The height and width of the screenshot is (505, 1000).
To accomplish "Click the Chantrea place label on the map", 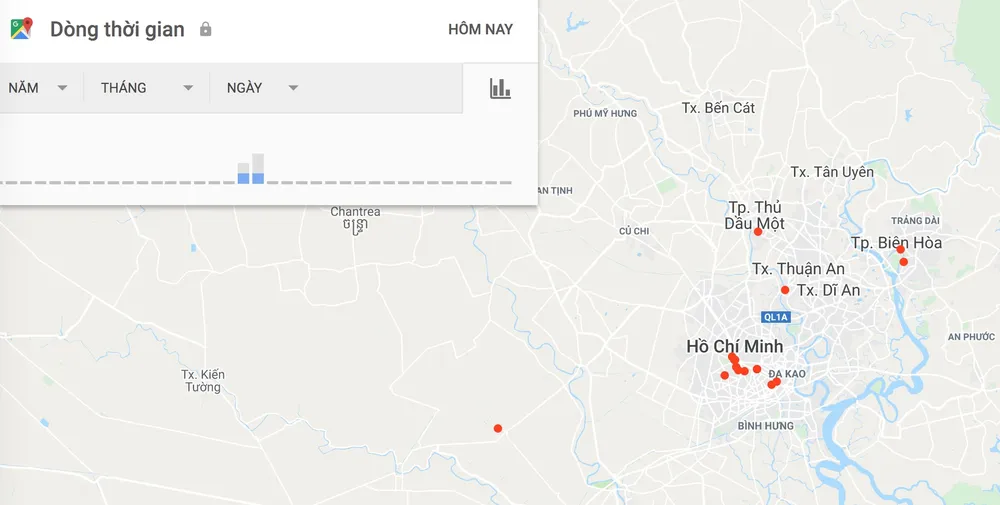I will [355, 212].
